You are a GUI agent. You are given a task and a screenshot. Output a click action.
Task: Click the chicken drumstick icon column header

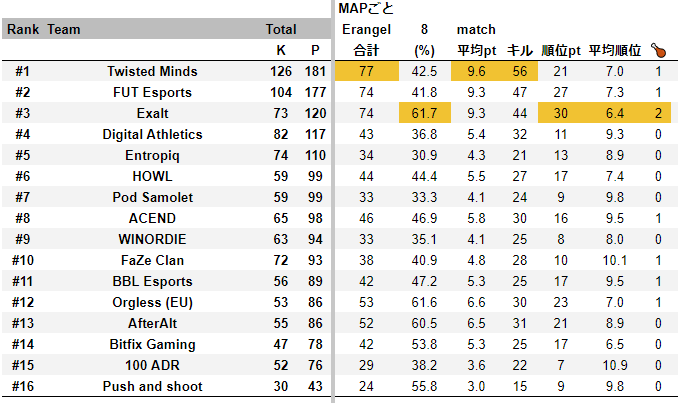tap(658, 50)
